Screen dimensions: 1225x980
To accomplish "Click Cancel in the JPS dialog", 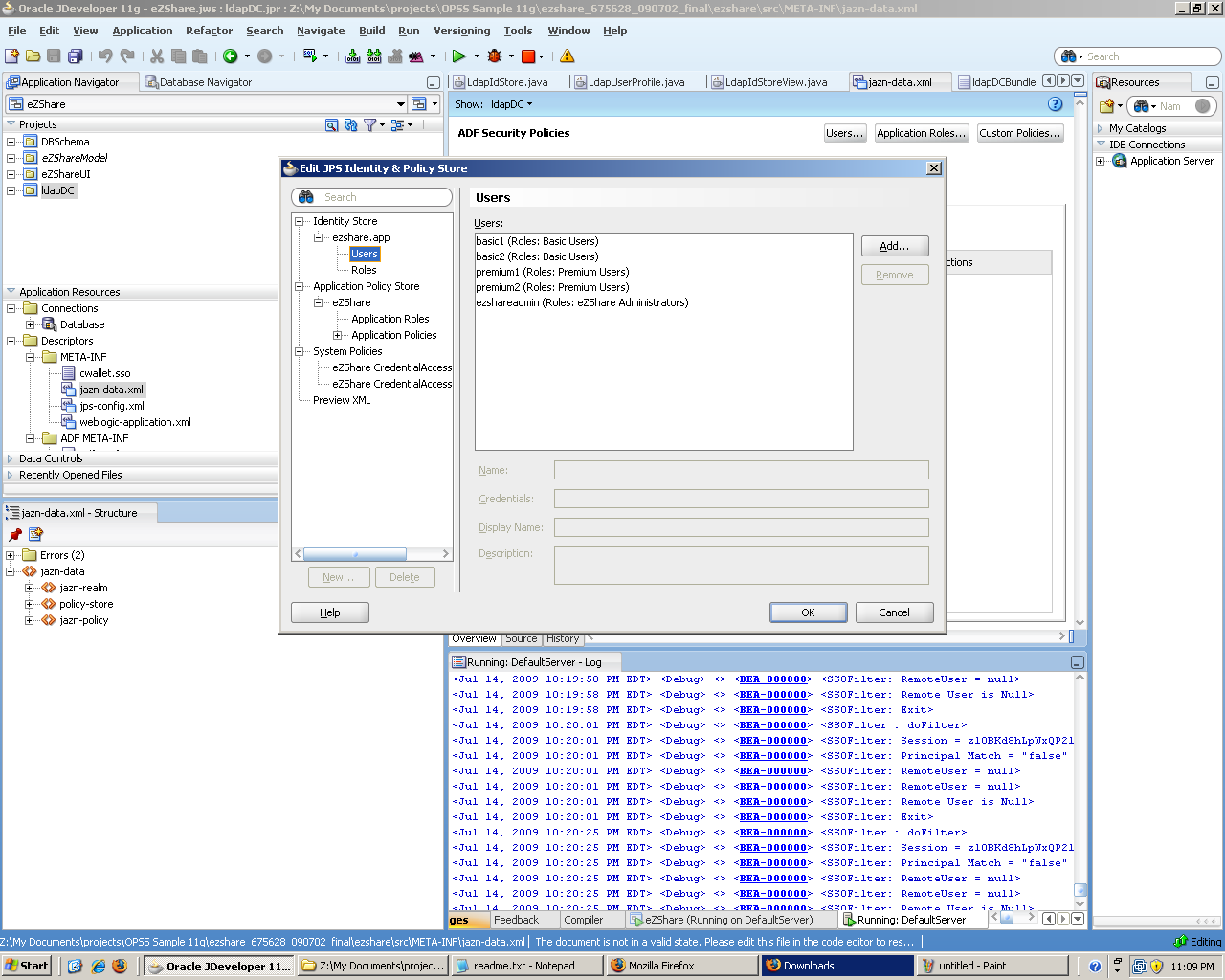I will (x=895, y=612).
